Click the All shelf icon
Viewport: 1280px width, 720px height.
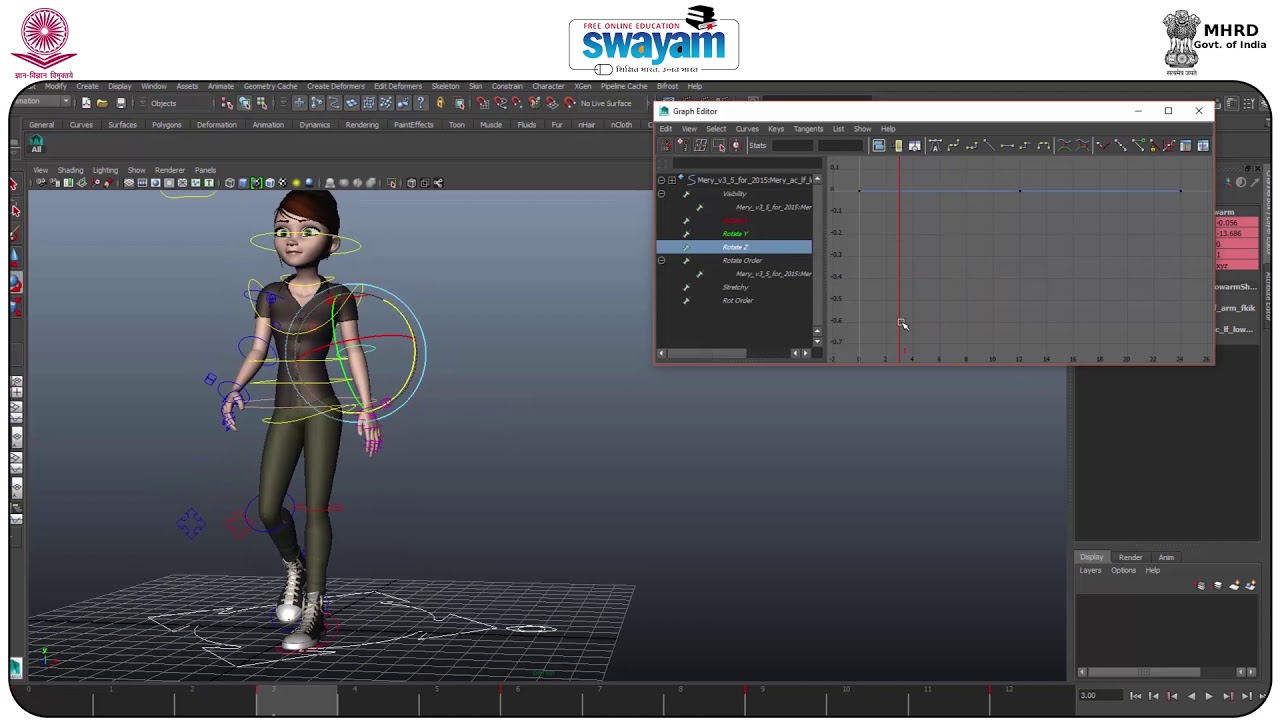36,145
